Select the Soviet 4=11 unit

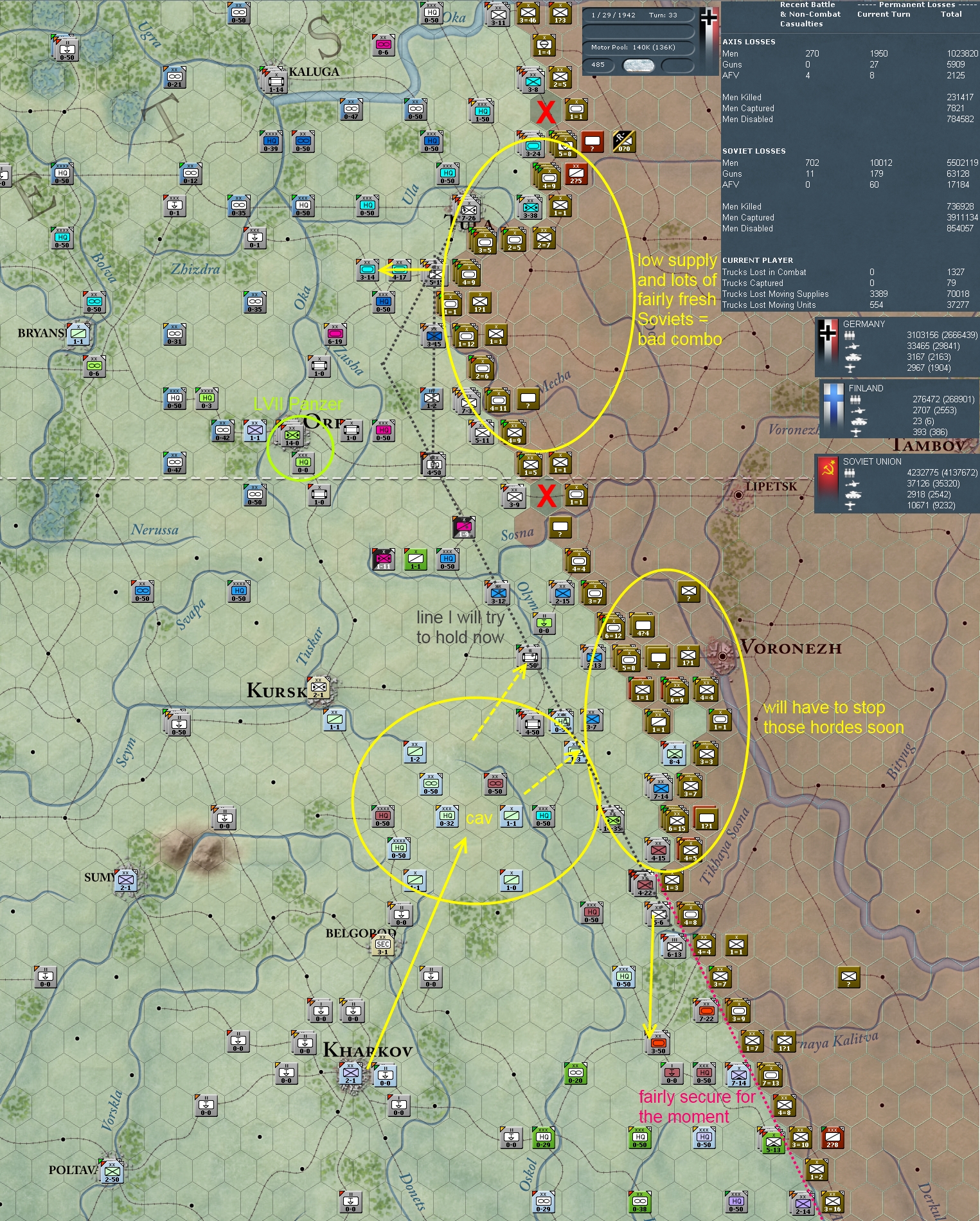tap(498, 401)
